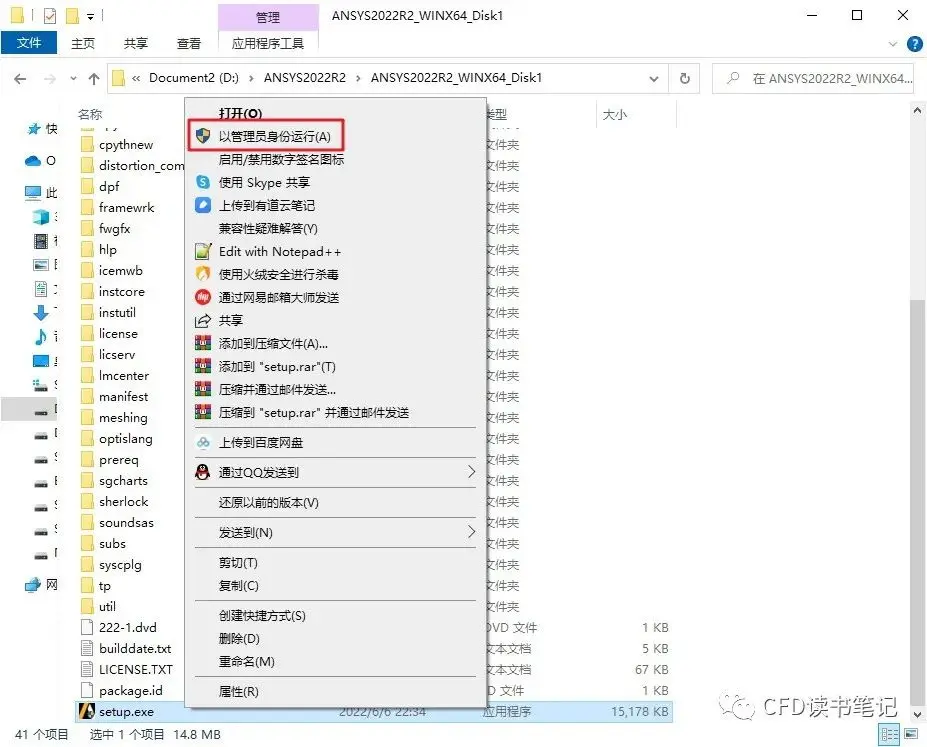Image resolution: width=927 pixels, height=747 pixels.
Task: Switch to the View ribbon tab
Action: click(189, 43)
